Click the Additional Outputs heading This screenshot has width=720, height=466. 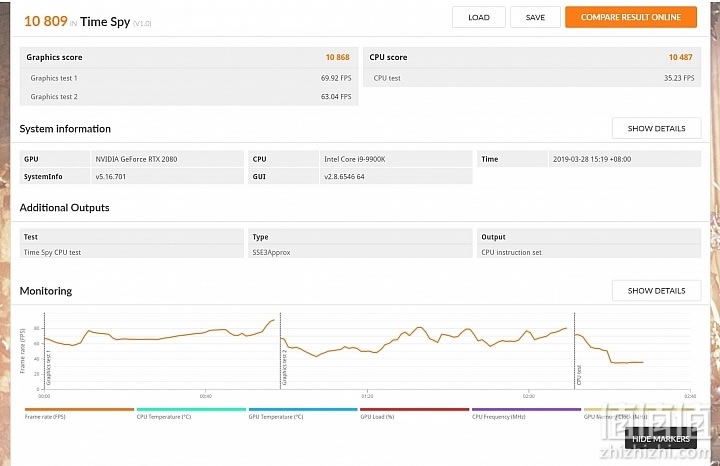(x=64, y=208)
